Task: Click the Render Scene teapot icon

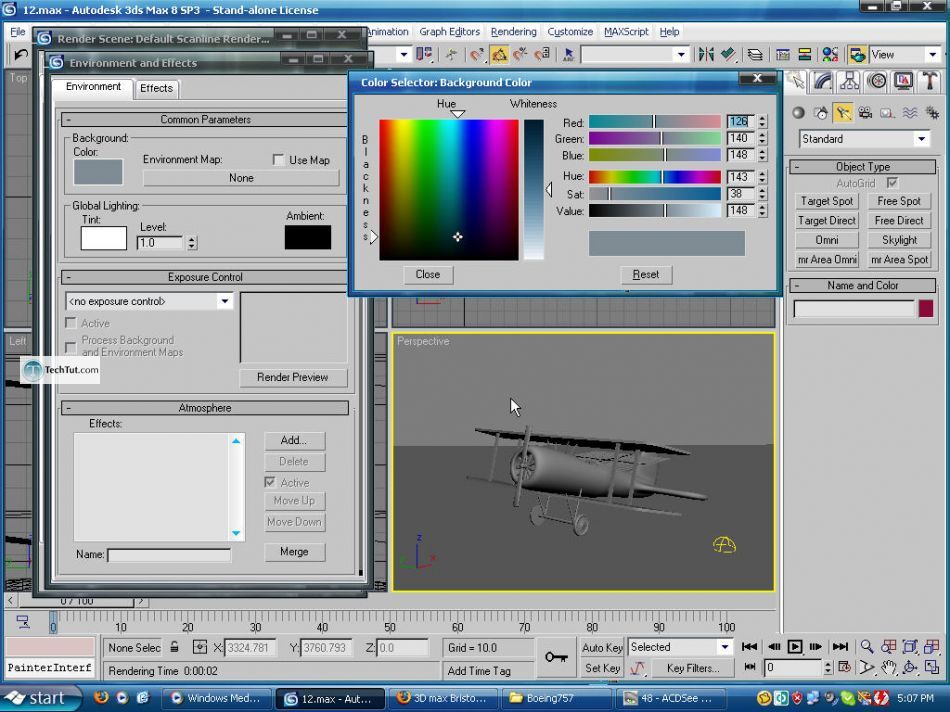Action: [857, 55]
